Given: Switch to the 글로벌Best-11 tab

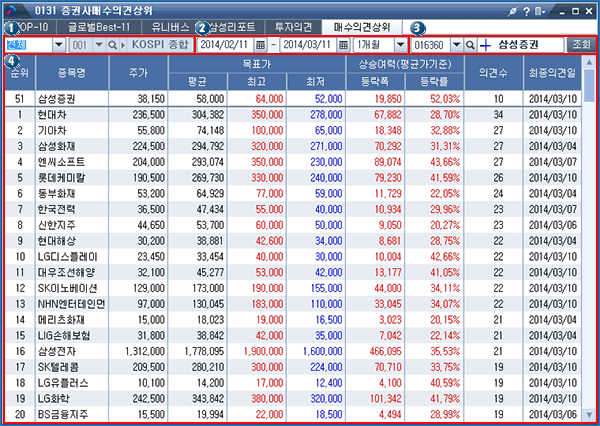Looking at the screenshot, I should 99,27.
